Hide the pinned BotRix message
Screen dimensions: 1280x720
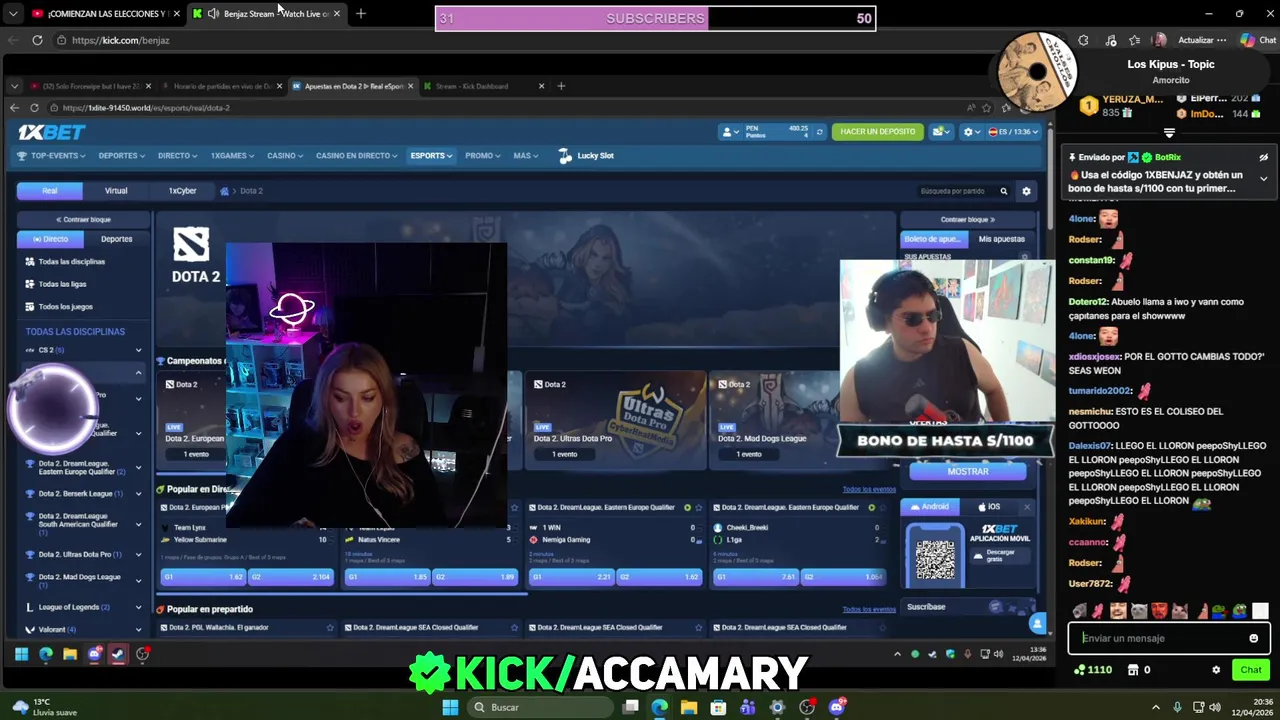1263,157
